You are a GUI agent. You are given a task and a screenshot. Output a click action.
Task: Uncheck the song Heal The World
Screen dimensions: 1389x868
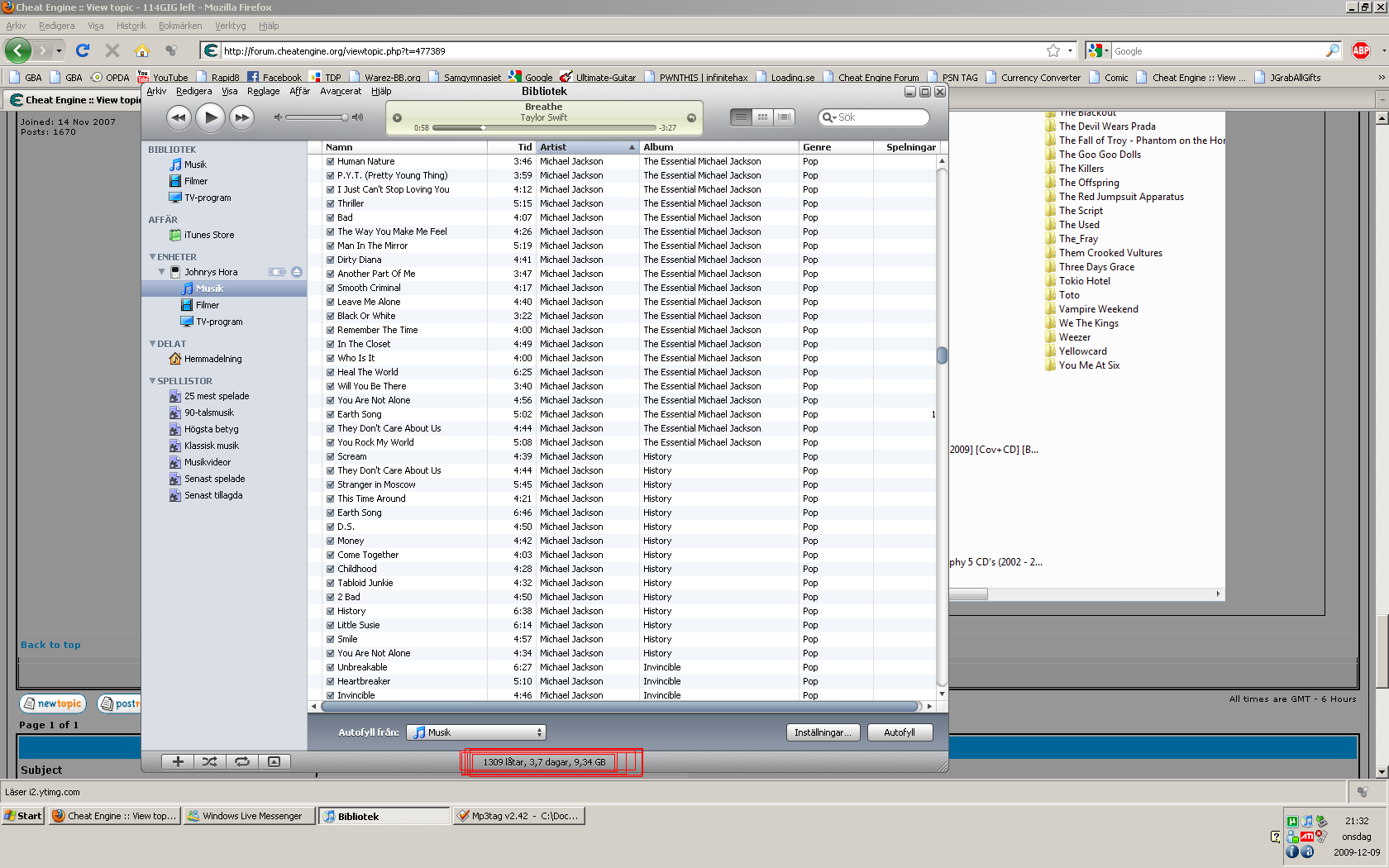click(x=331, y=372)
